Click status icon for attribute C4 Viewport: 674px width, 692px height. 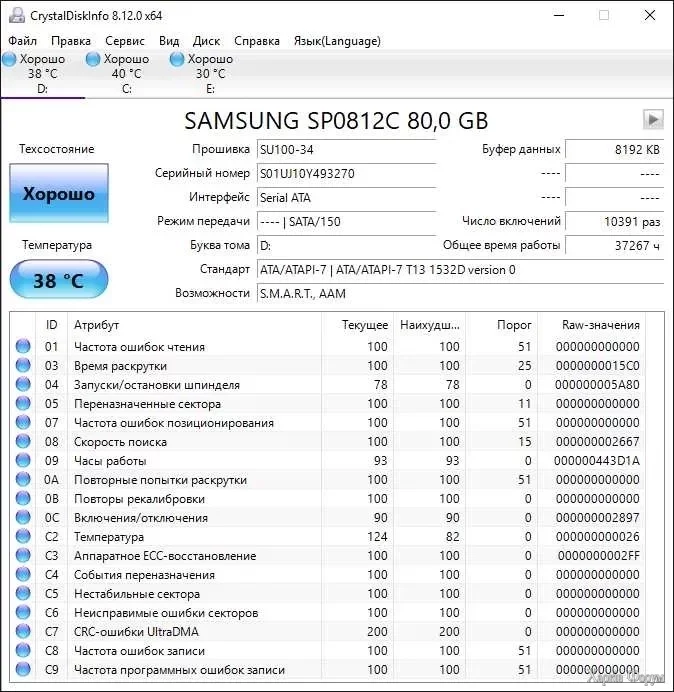pos(23,574)
